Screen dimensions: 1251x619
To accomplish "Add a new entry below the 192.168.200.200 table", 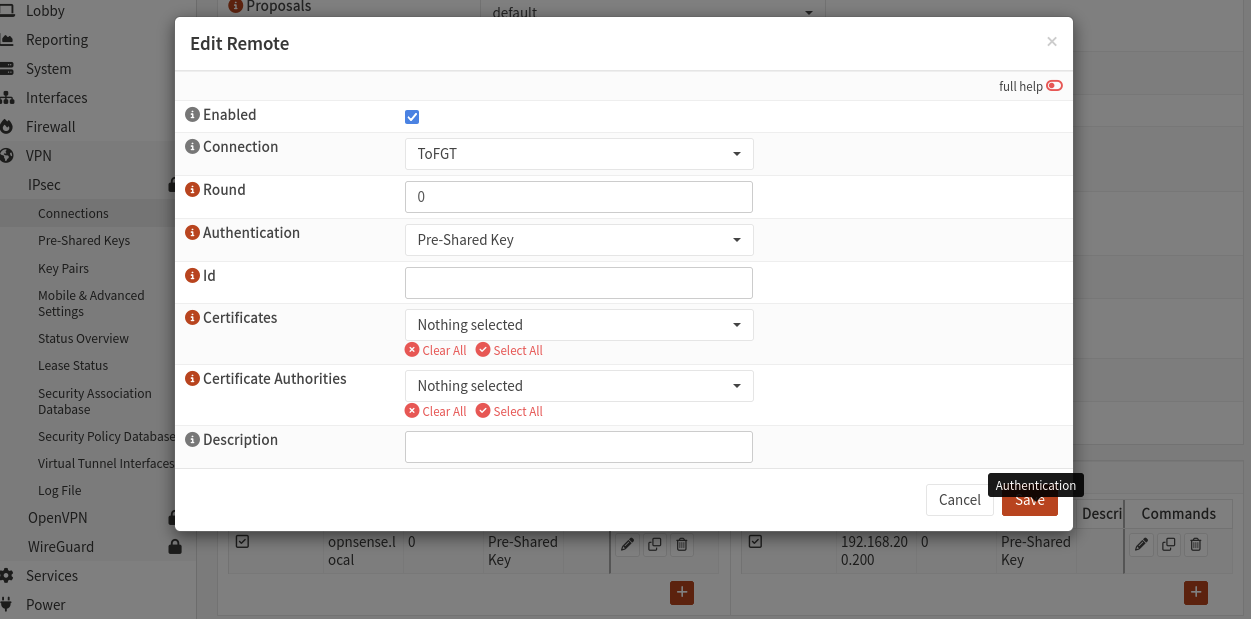I will coord(1195,592).
